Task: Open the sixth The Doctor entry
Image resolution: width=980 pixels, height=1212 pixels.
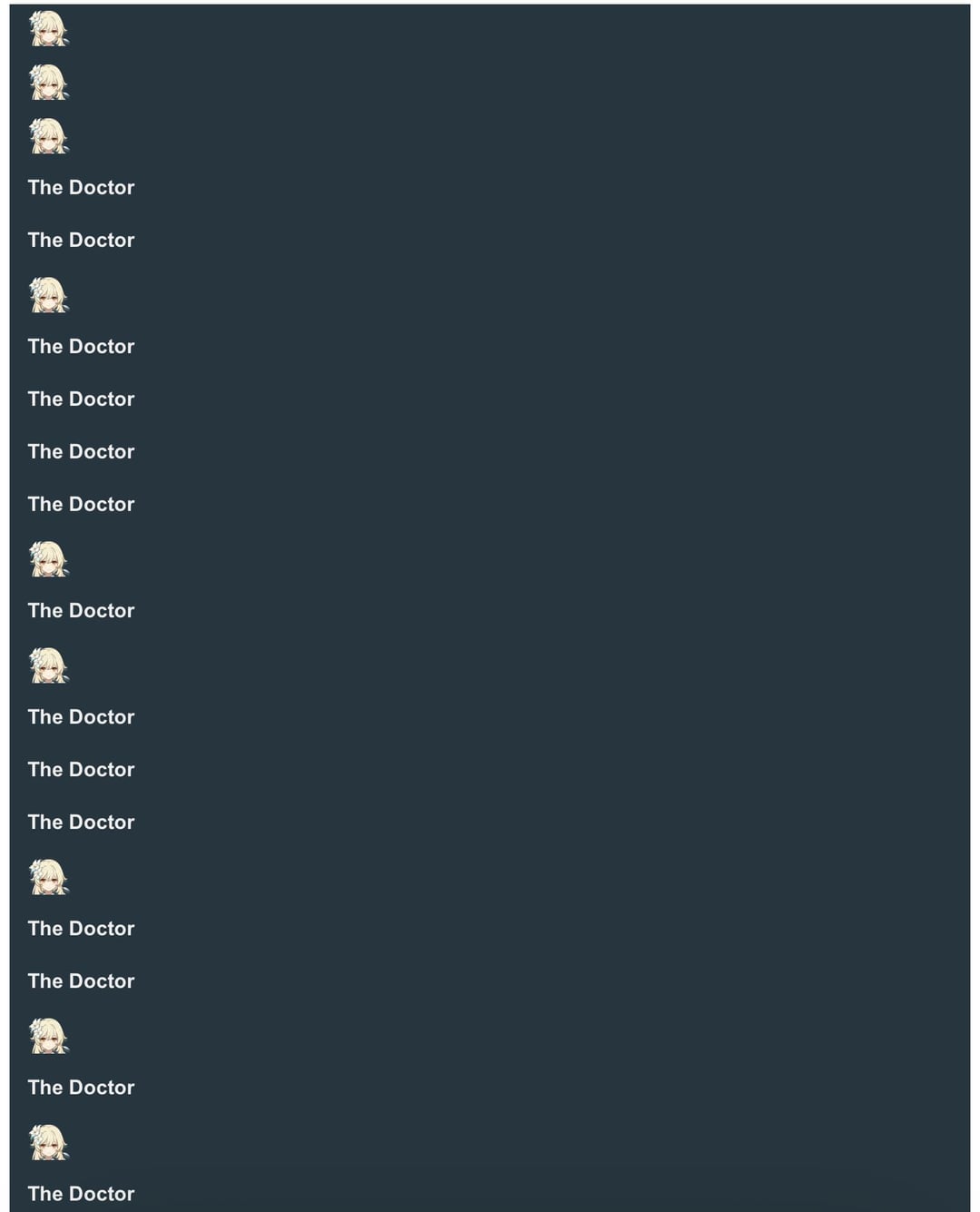Action: [81, 505]
